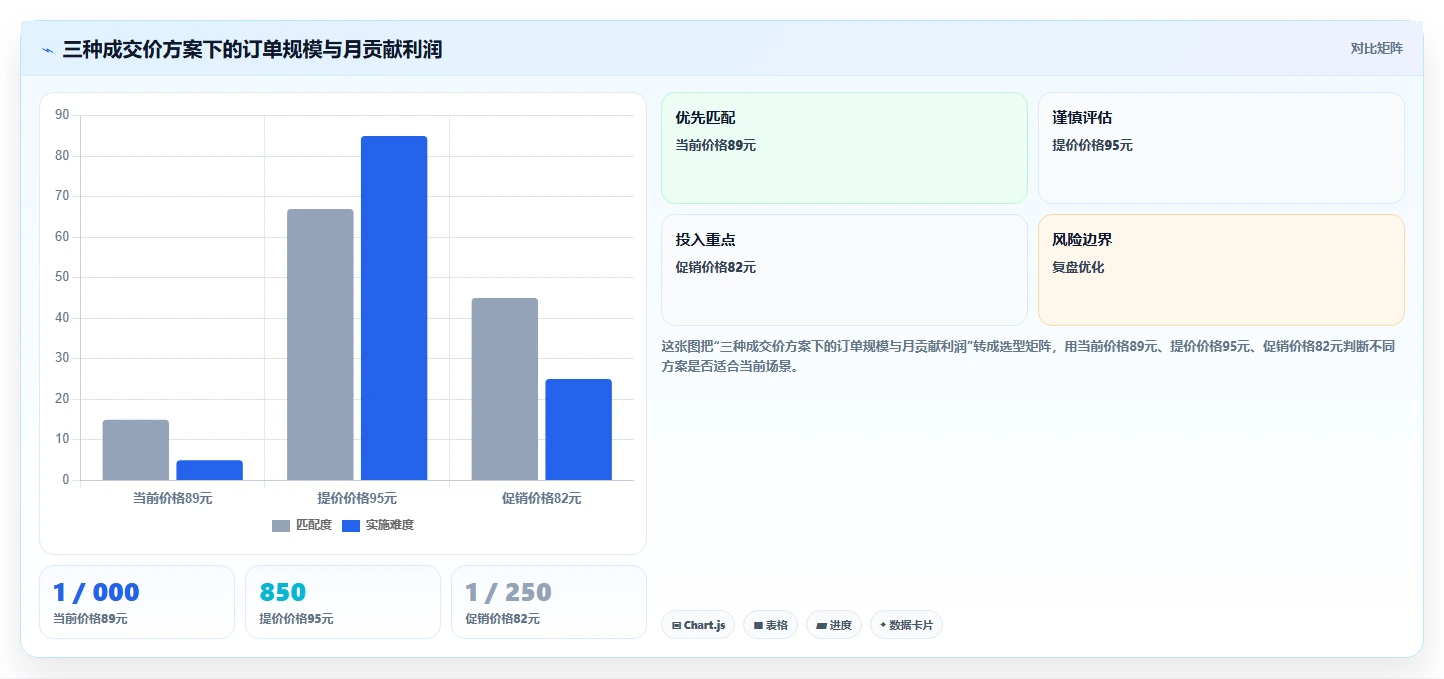Image resolution: width=1444 pixels, height=679 pixels.
Task: Click 提价价格95元 caption under 850
Action: coord(296,619)
